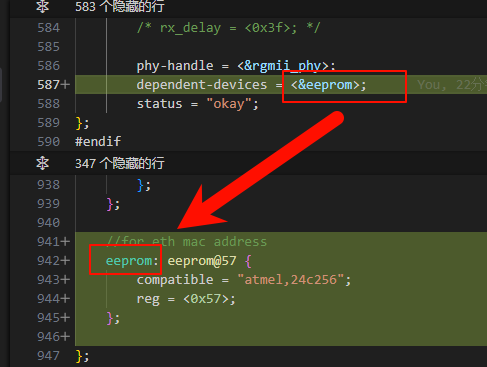Select line number 590
This screenshot has width=487, height=367.
(49, 142)
